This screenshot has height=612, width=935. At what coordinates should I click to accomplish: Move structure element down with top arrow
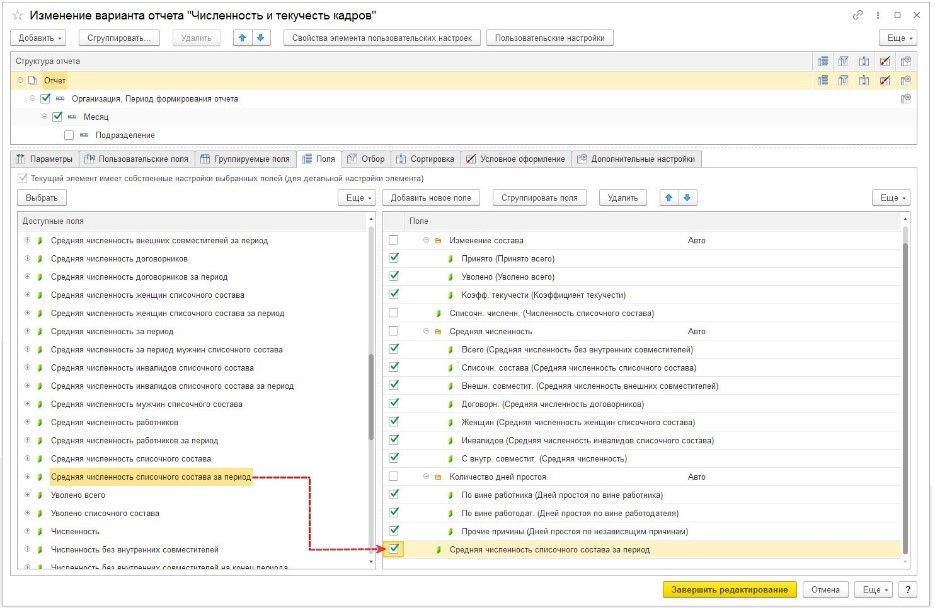pyautogui.click(x=261, y=37)
